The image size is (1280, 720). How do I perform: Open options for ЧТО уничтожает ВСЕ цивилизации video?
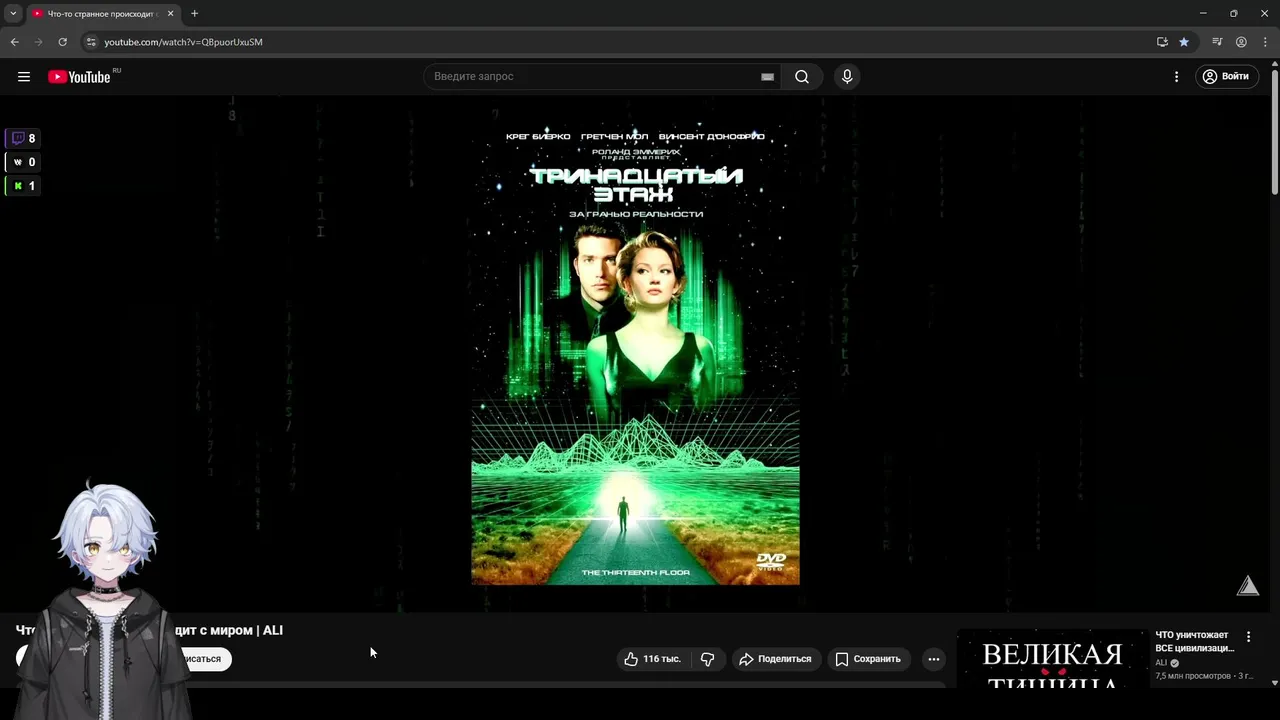[1248, 637]
